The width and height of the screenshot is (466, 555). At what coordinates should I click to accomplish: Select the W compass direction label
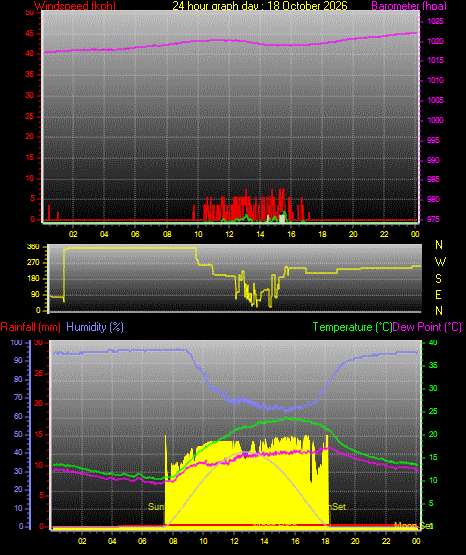(x=440, y=262)
